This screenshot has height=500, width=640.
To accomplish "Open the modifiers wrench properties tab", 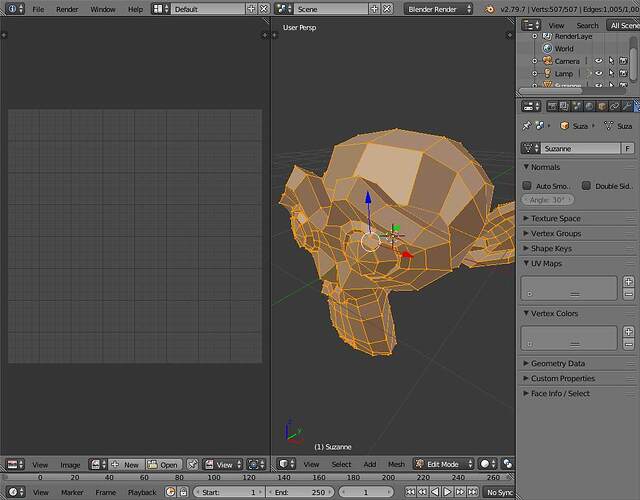I will click(627, 107).
